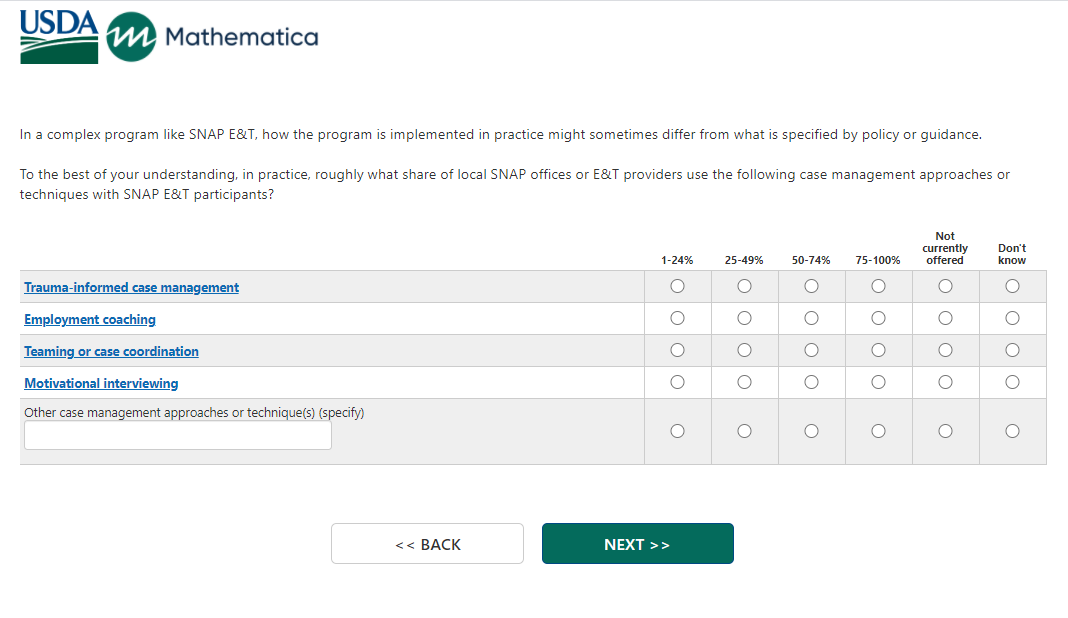Select 1-24% for Other case management approaches
Screen dimensions: 1068x618
click(x=677, y=431)
